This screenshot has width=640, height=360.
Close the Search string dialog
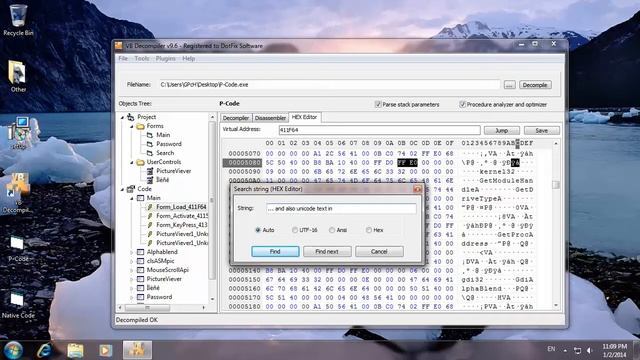point(417,189)
